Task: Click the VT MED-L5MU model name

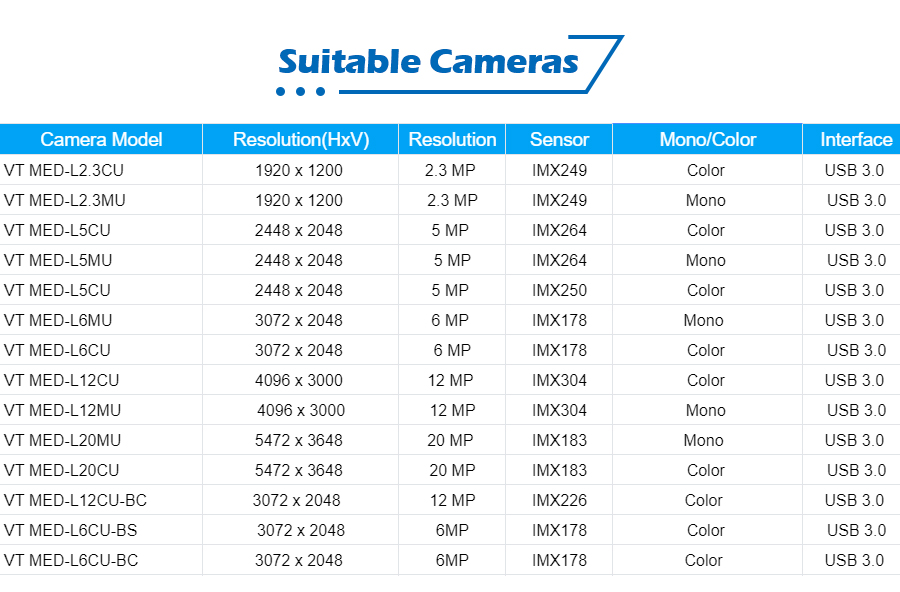Action: click(x=58, y=260)
